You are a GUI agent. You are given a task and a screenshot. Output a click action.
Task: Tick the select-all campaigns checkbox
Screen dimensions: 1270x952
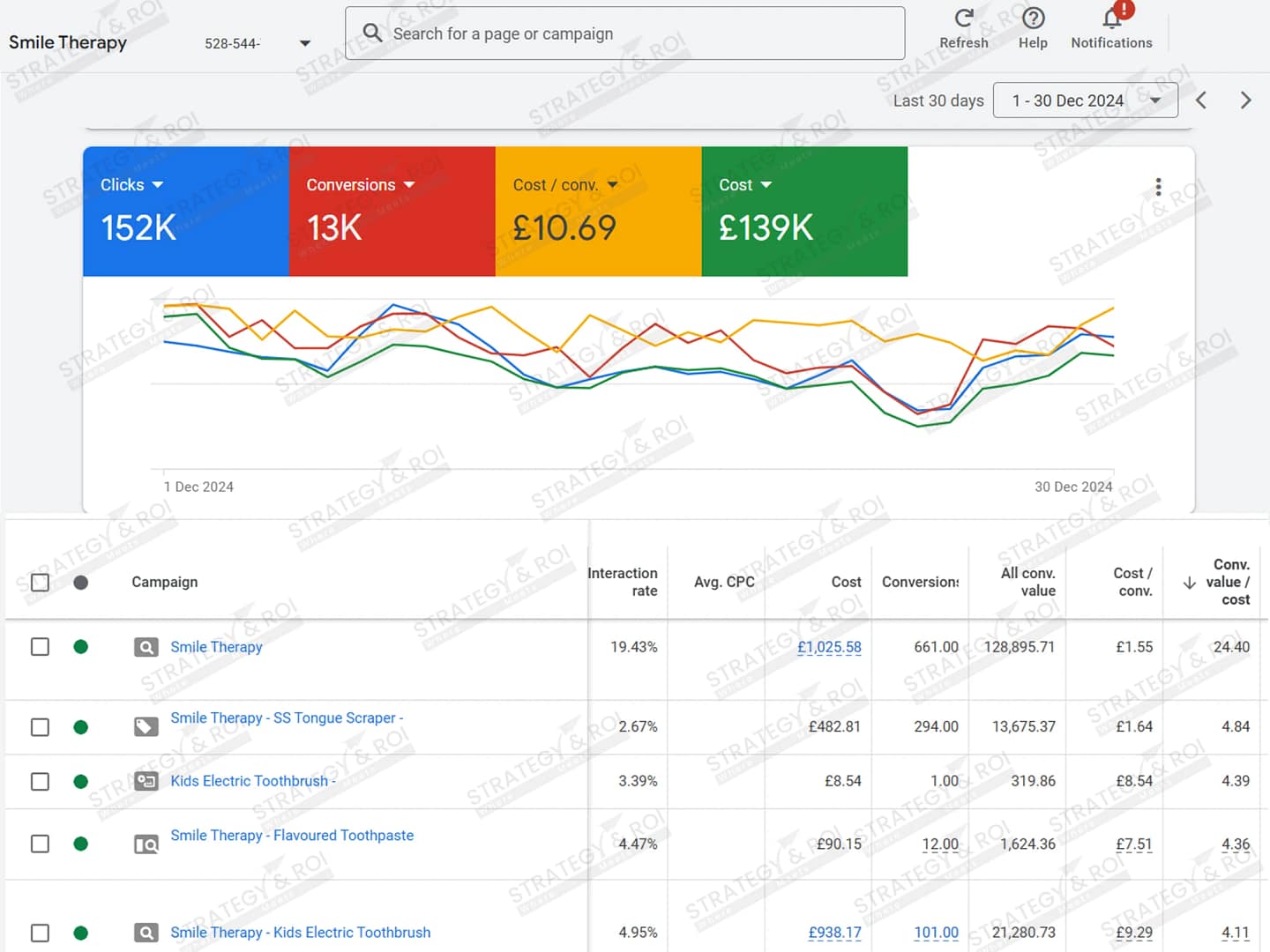40,583
